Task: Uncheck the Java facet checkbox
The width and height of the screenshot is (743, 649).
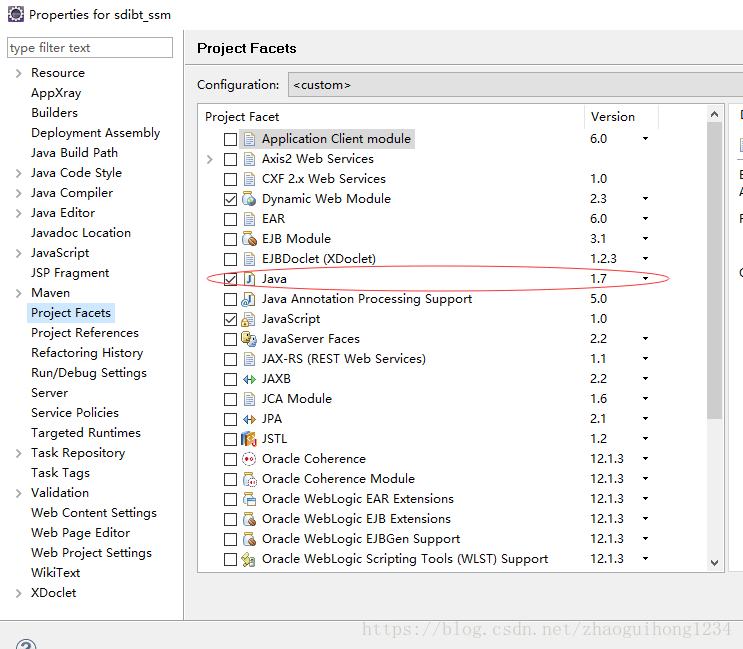Action: (230, 279)
